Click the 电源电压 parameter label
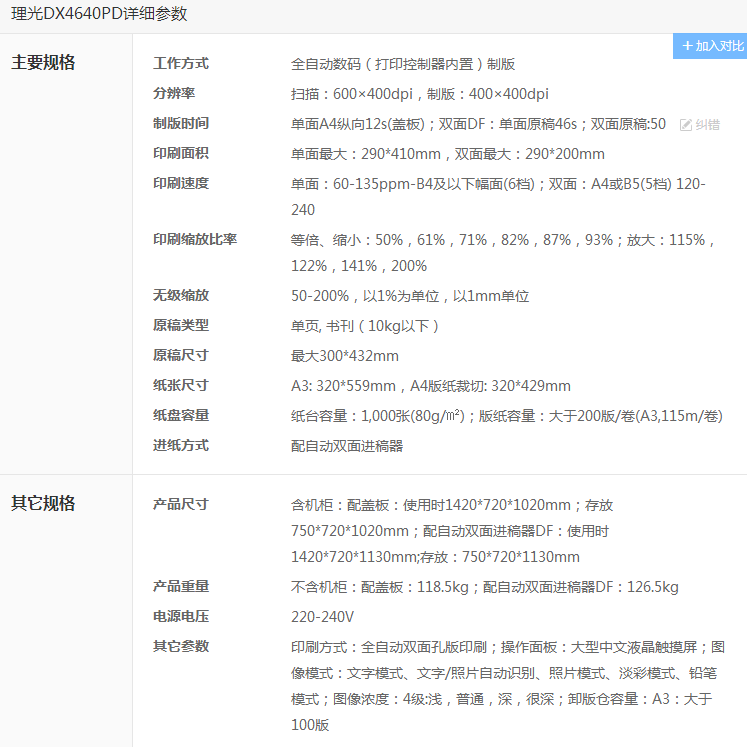The height and width of the screenshot is (747, 747). click(x=181, y=616)
